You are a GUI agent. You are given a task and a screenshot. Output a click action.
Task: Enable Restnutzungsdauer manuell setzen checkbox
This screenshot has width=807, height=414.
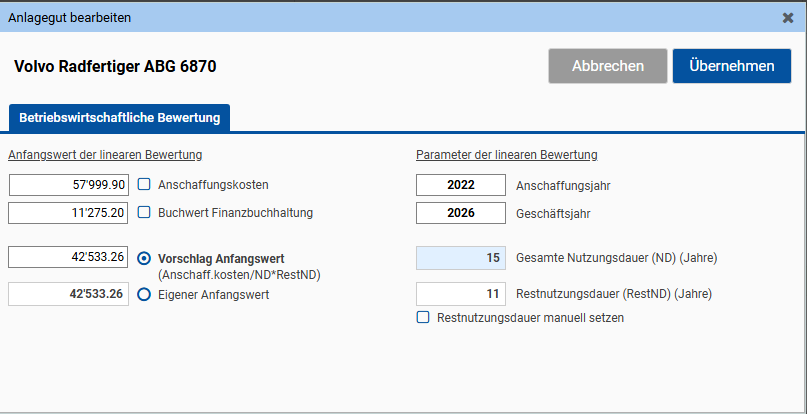(423, 317)
